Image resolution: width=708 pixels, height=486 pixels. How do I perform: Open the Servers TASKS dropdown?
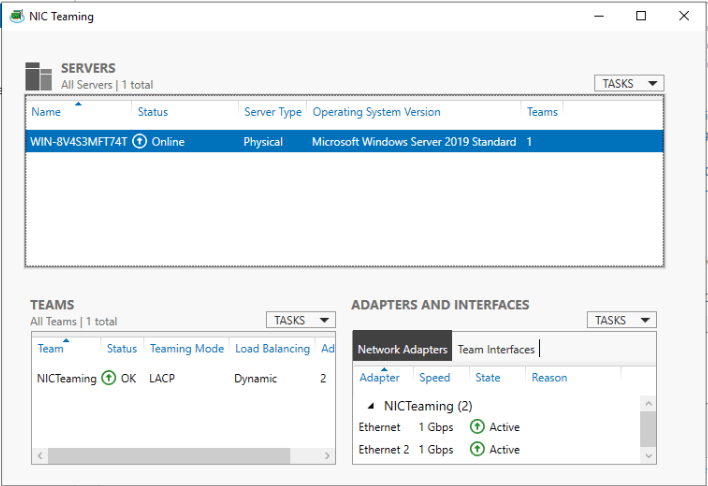coord(629,84)
